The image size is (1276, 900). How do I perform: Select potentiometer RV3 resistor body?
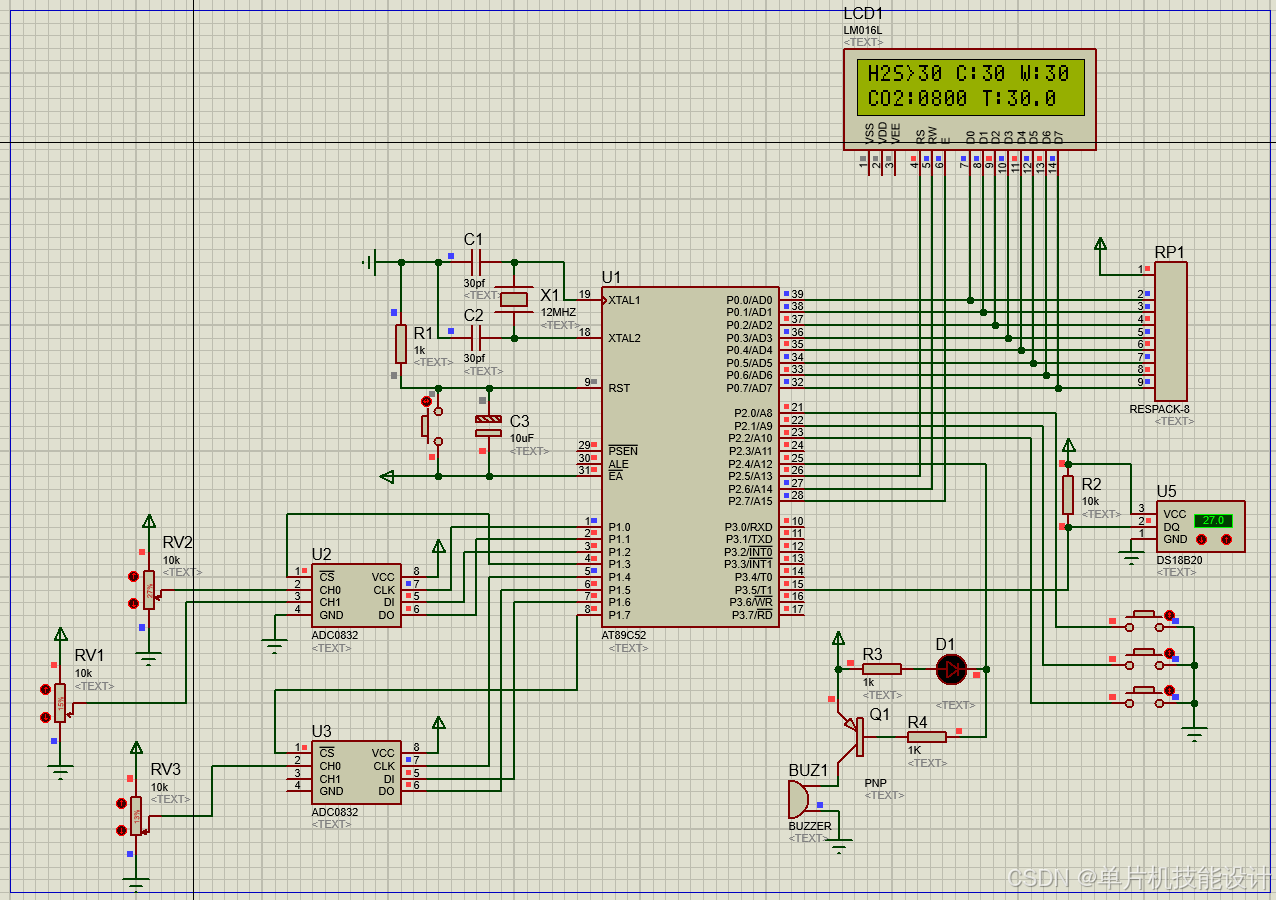point(136,817)
